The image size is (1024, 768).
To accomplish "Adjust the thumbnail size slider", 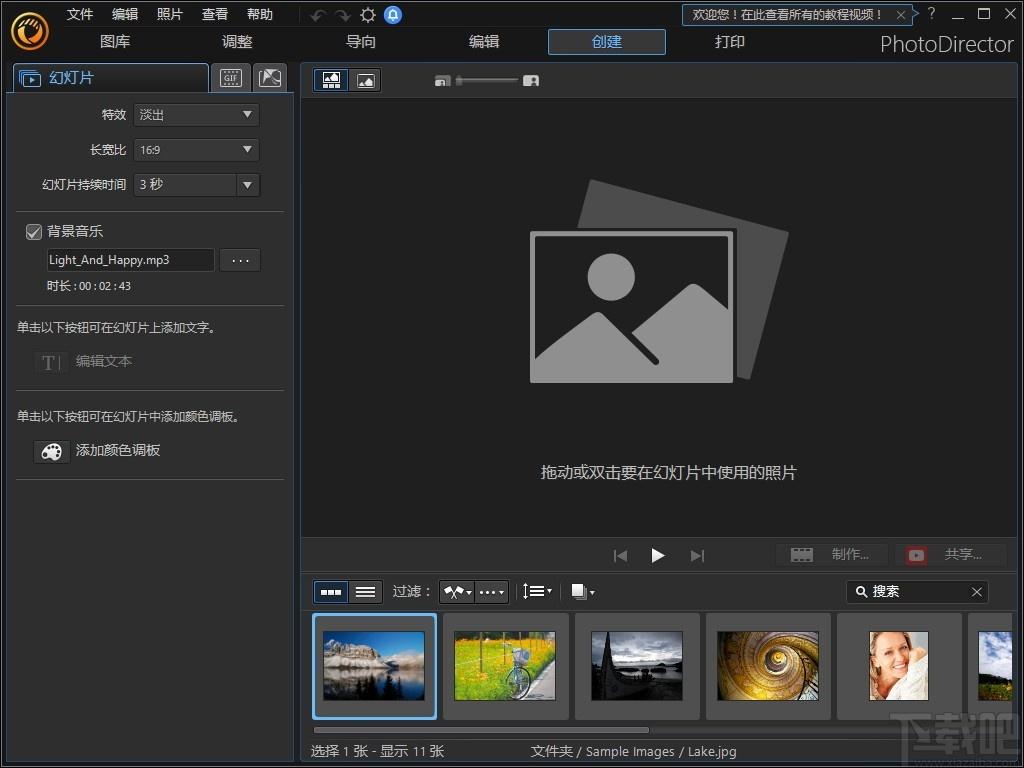I will 487,80.
